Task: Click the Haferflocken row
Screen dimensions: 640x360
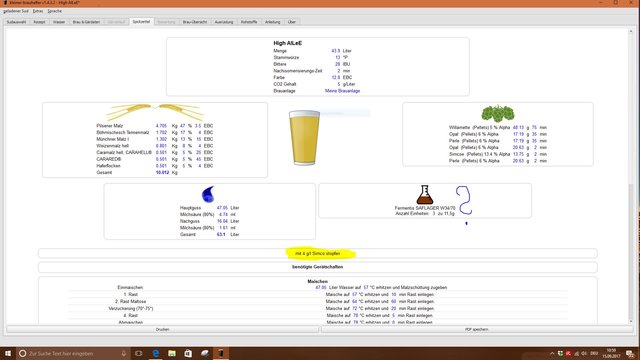Action: [x=155, y=166]
